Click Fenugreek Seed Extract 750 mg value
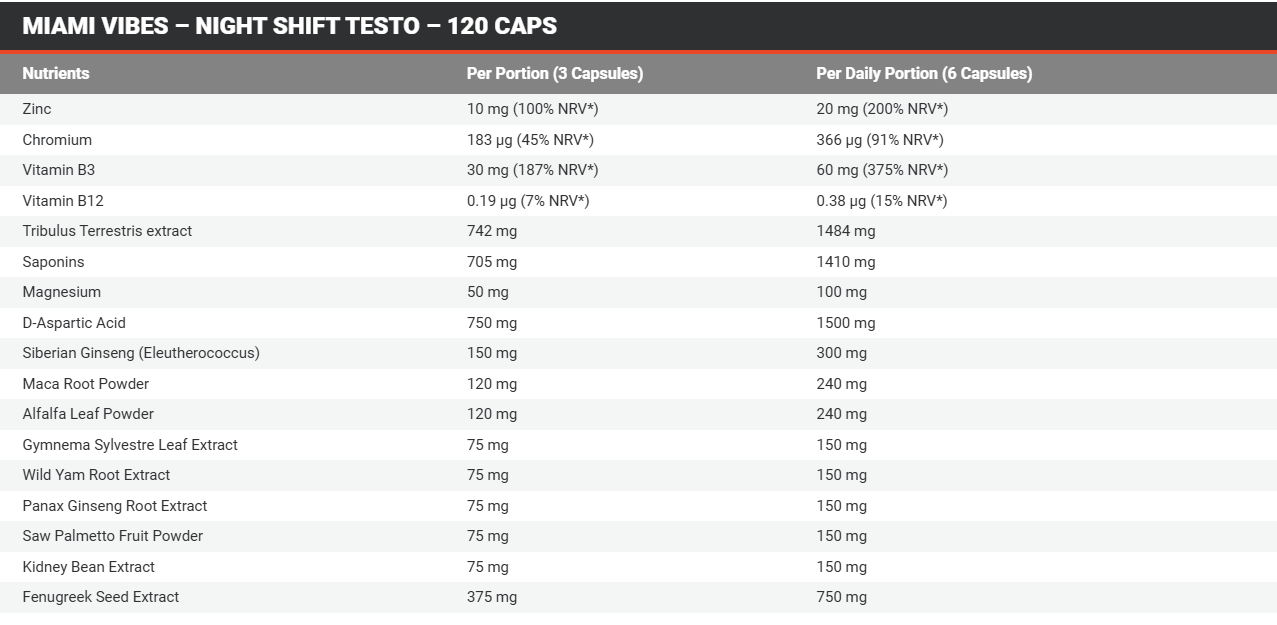Viewport: 1277px width, 625px height. (842, 597)
